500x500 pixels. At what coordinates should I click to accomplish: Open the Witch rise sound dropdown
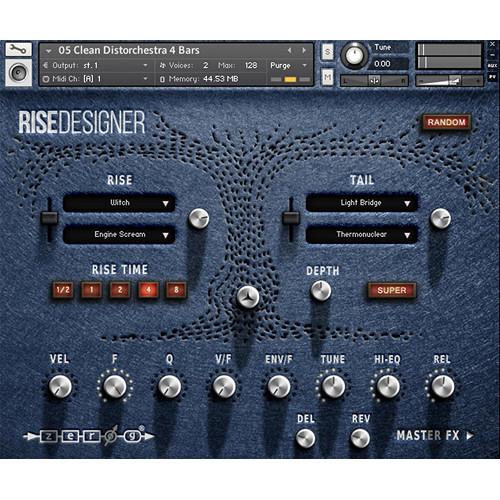click(119, 203)
